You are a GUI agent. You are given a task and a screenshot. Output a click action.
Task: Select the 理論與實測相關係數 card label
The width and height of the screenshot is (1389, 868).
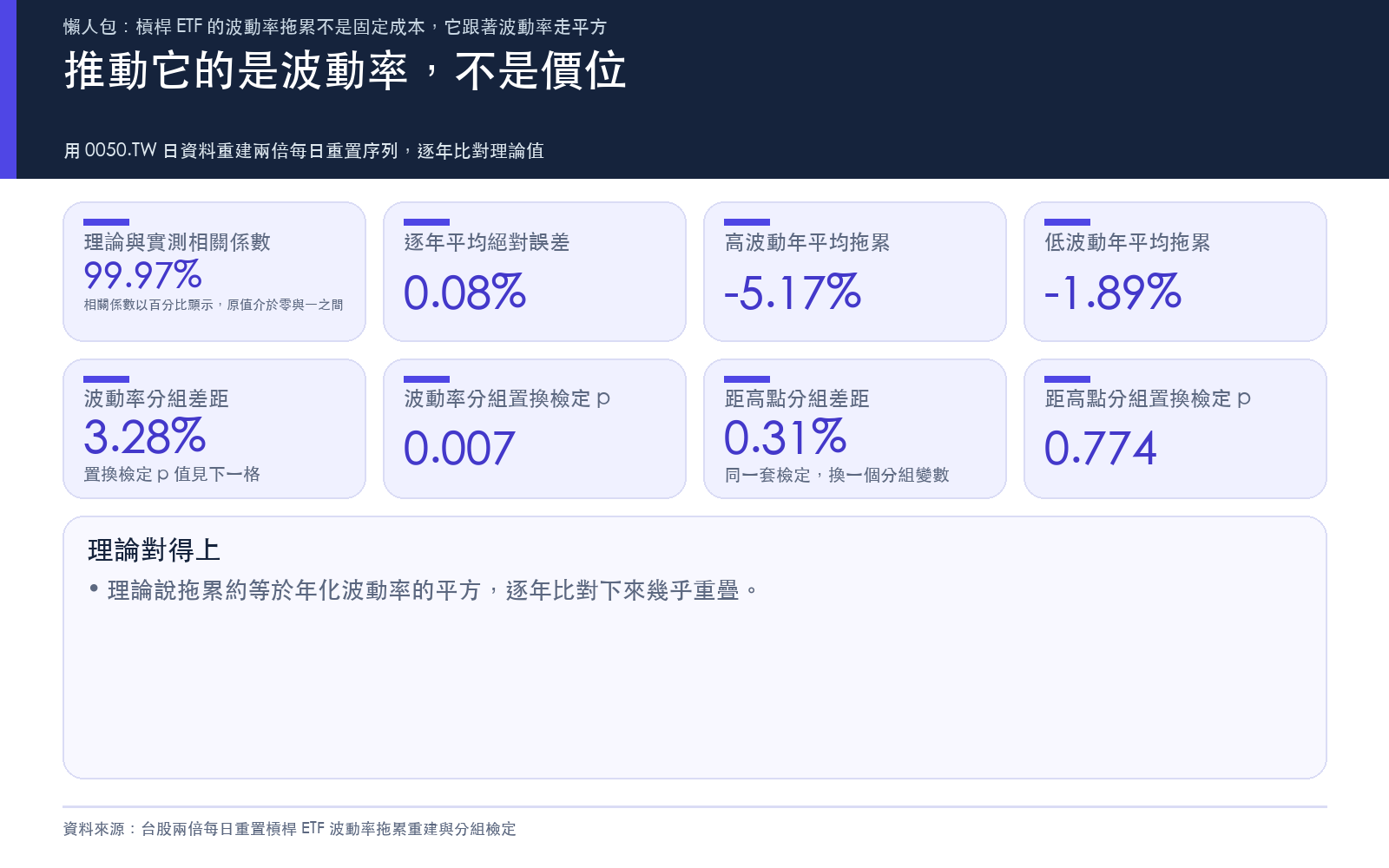(177, 242)
